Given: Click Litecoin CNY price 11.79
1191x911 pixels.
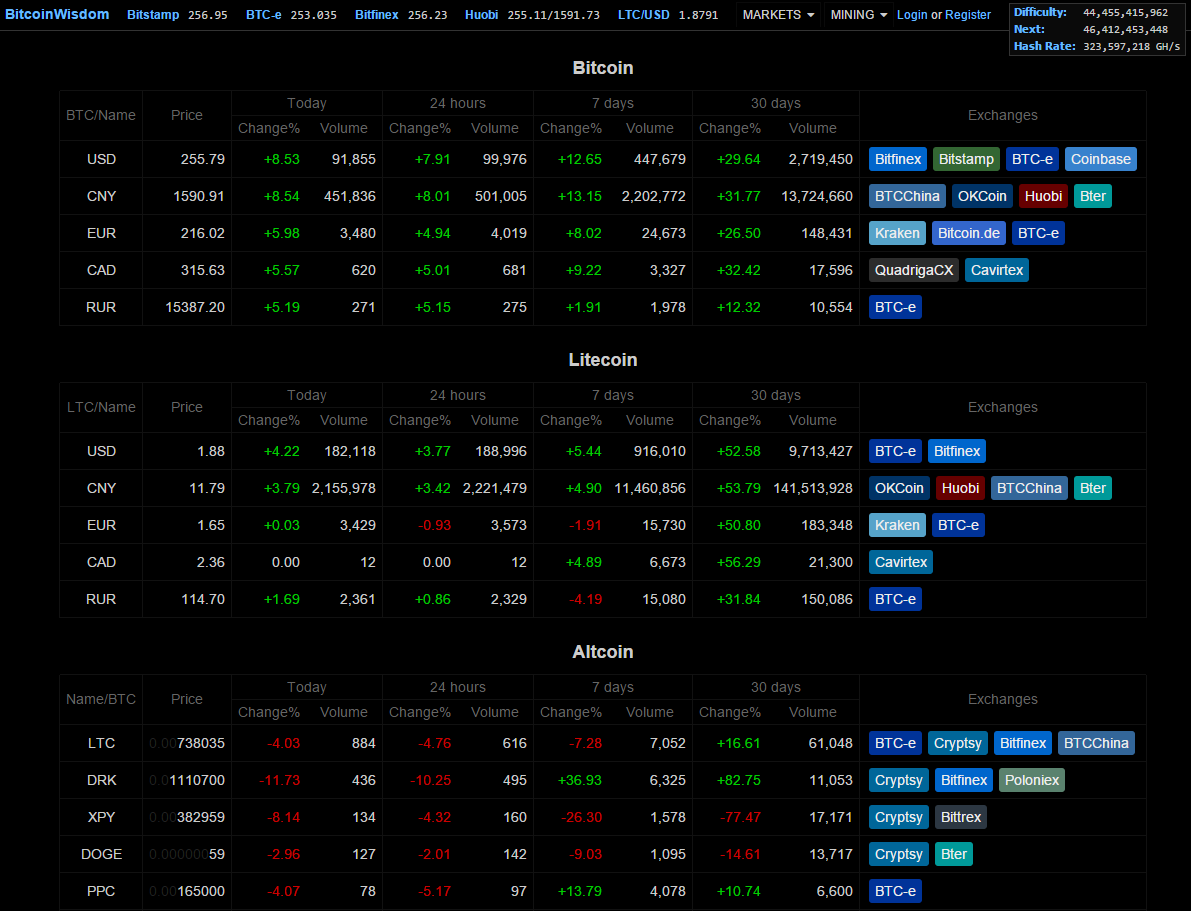Looking at the screenshot, I should (x=207, y=488).
